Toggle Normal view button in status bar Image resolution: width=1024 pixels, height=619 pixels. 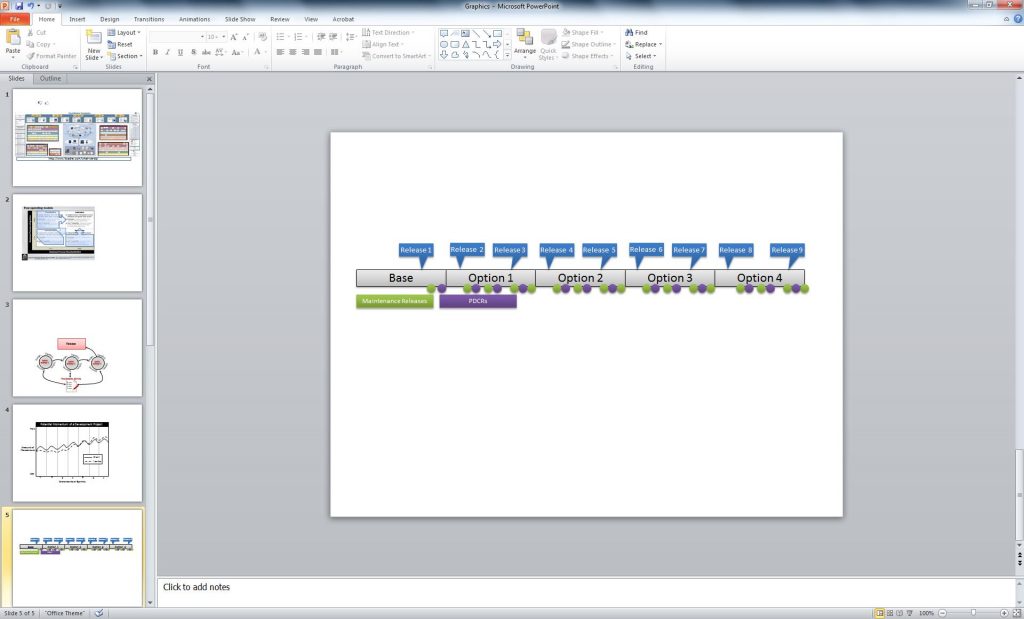[x=880, y=612]
